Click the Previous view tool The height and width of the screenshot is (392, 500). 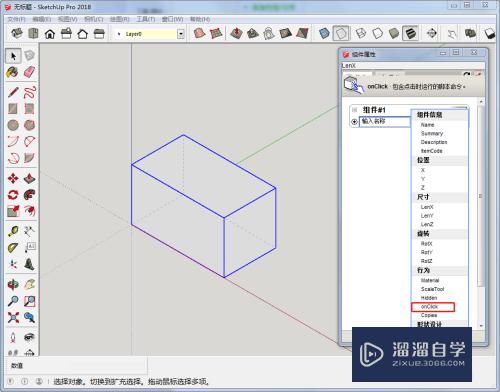(x=29, y=317)
